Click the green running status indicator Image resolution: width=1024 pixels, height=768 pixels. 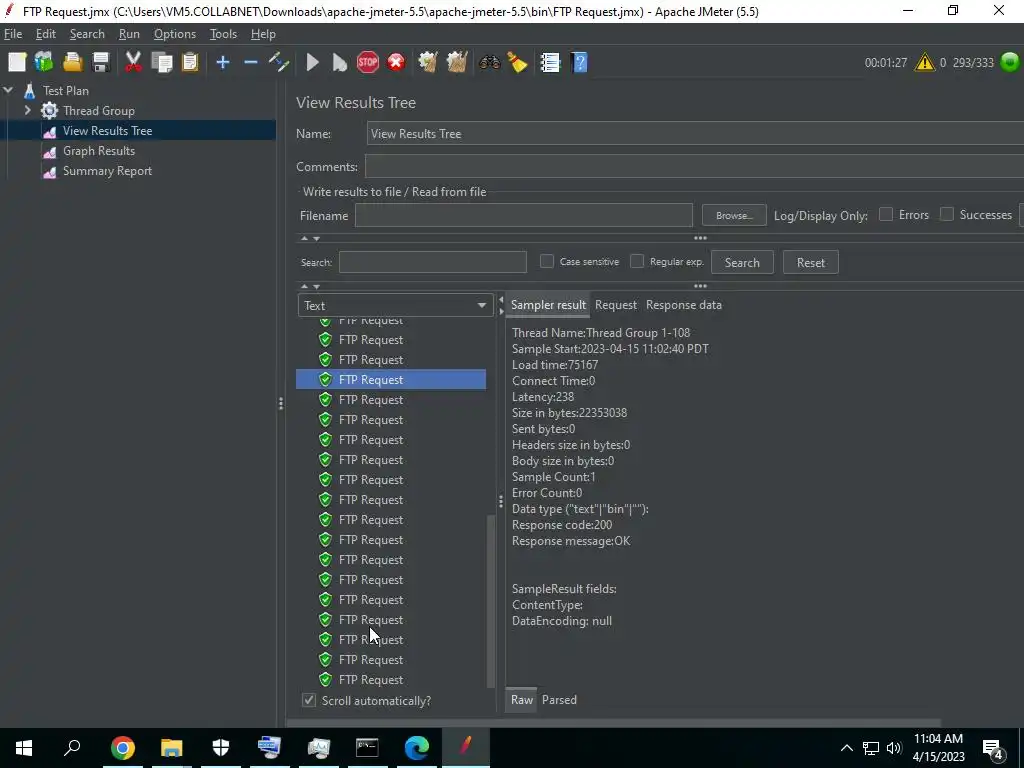tap(1010, 63)
